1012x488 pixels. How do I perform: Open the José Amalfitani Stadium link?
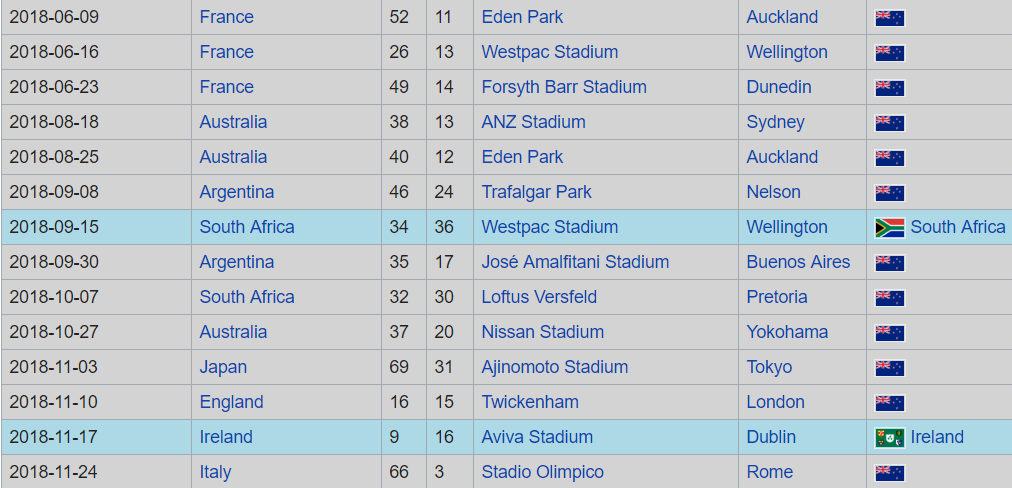pos(575,262)
